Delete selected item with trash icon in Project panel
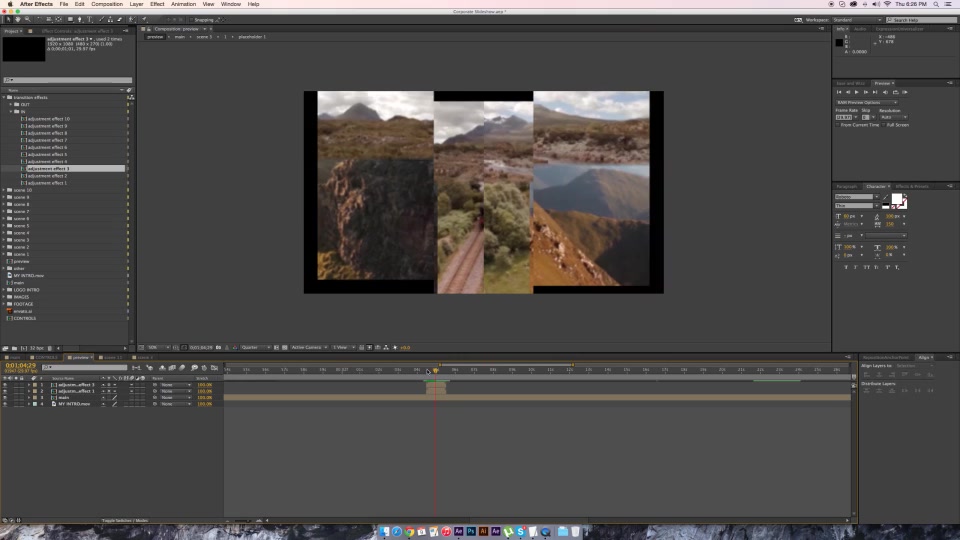 click(50, 348)
